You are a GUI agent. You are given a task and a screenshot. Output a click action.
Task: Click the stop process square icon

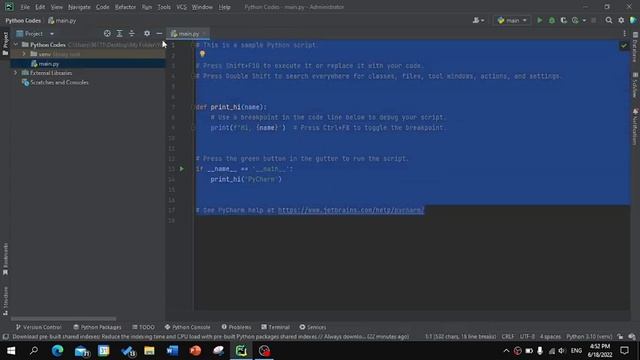(x=593, y=20)
